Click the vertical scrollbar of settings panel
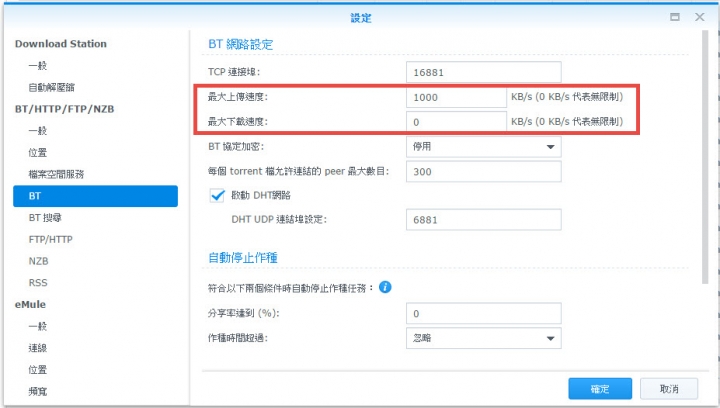This screenshot has width=720, height=408. point(705,157)
